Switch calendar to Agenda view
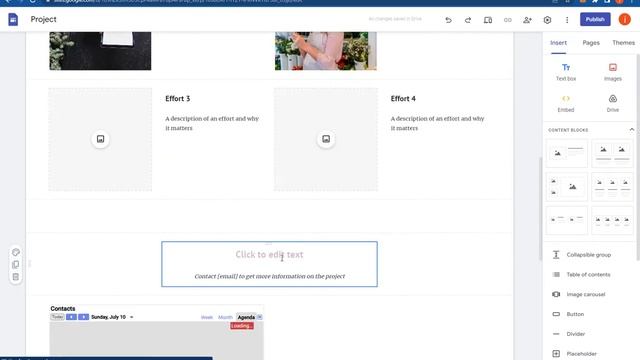 point(246,317)
